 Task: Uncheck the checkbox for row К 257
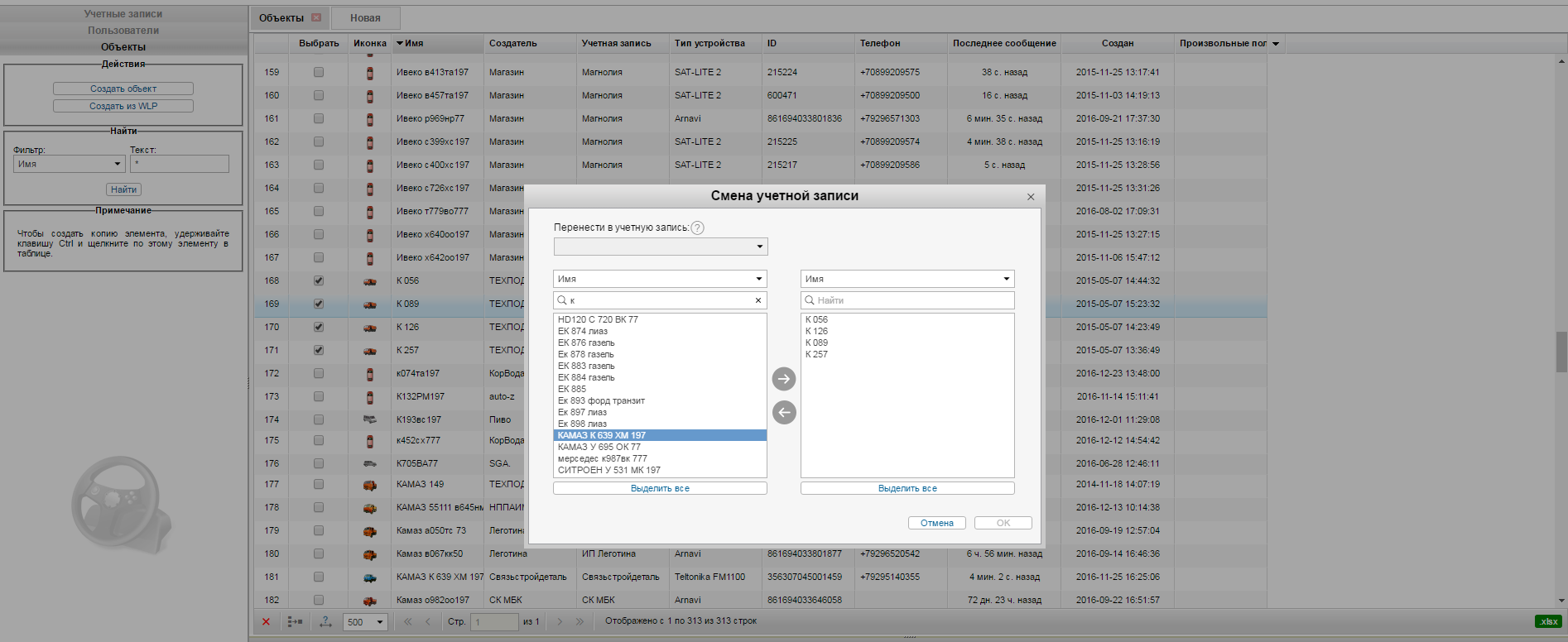[x=319, y=350]
